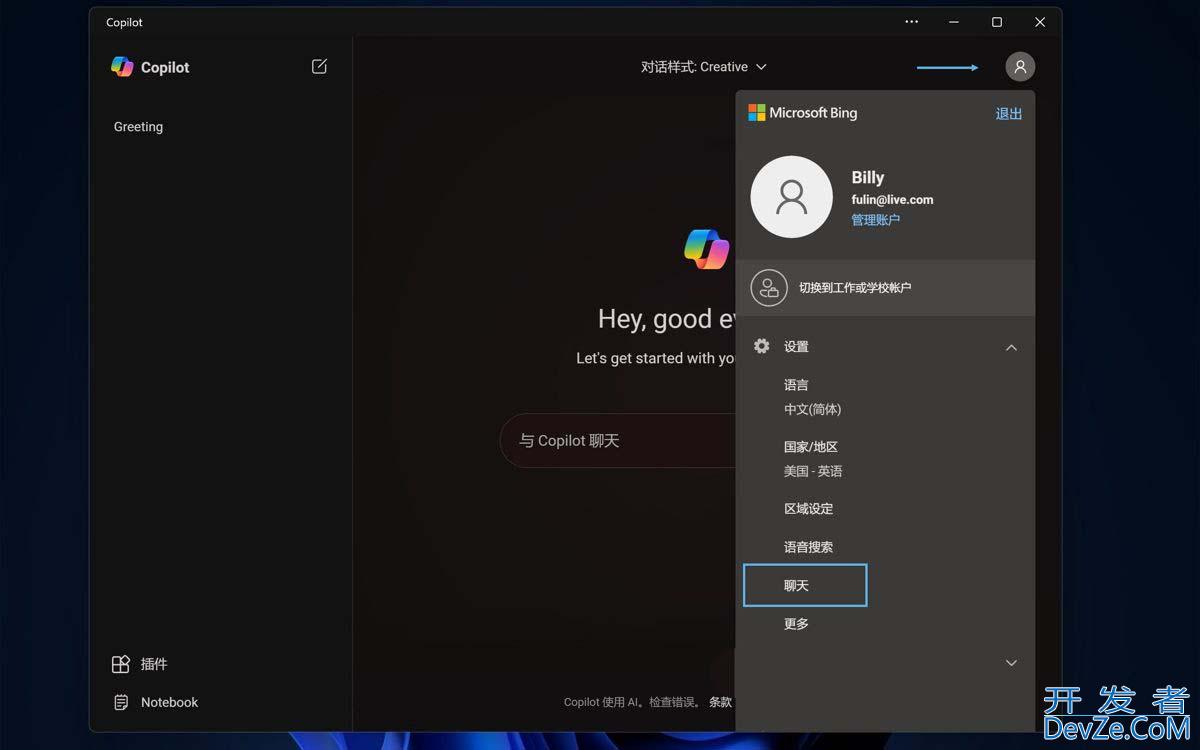Screen dimensions: 1200x750
Task: Open the Greeting conversation
Action: pos(138,127)
